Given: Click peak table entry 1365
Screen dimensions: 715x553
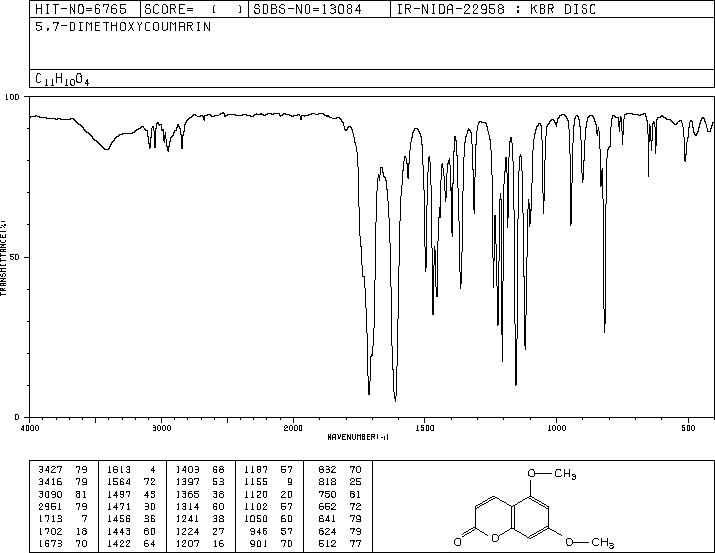Looking at the screenshot, I should [x=187, y=494].
